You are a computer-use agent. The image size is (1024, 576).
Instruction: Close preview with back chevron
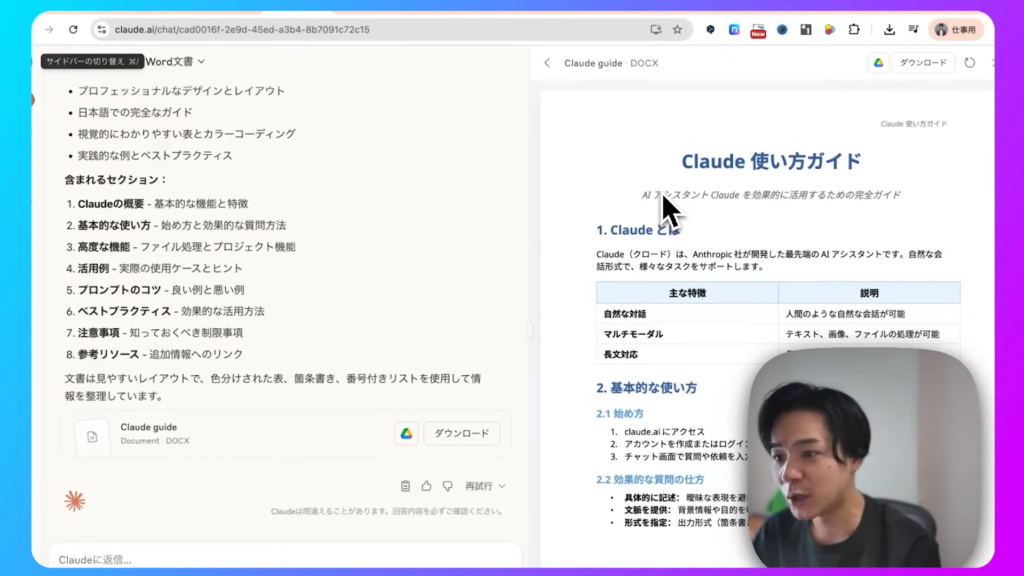click(547, 63)
